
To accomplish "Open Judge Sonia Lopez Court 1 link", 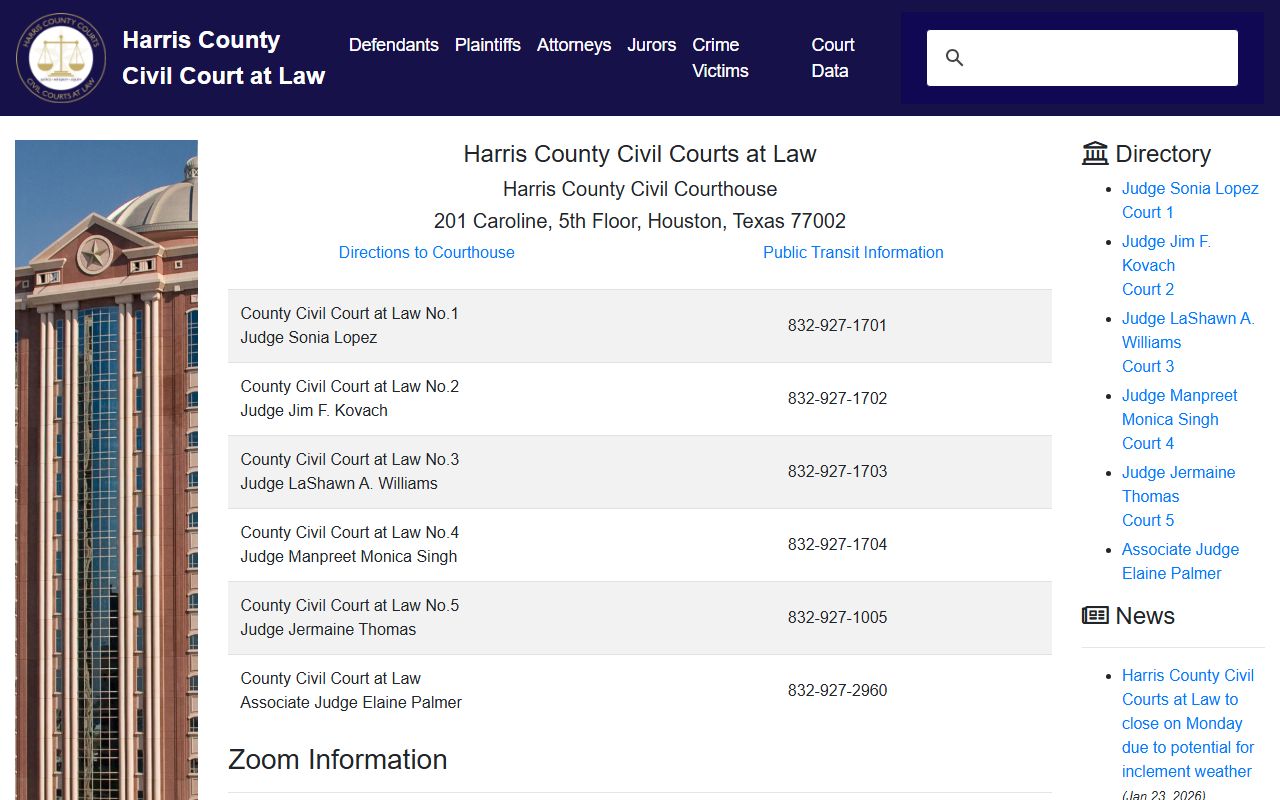I will pyautogui.click(x=1190, y=200).
